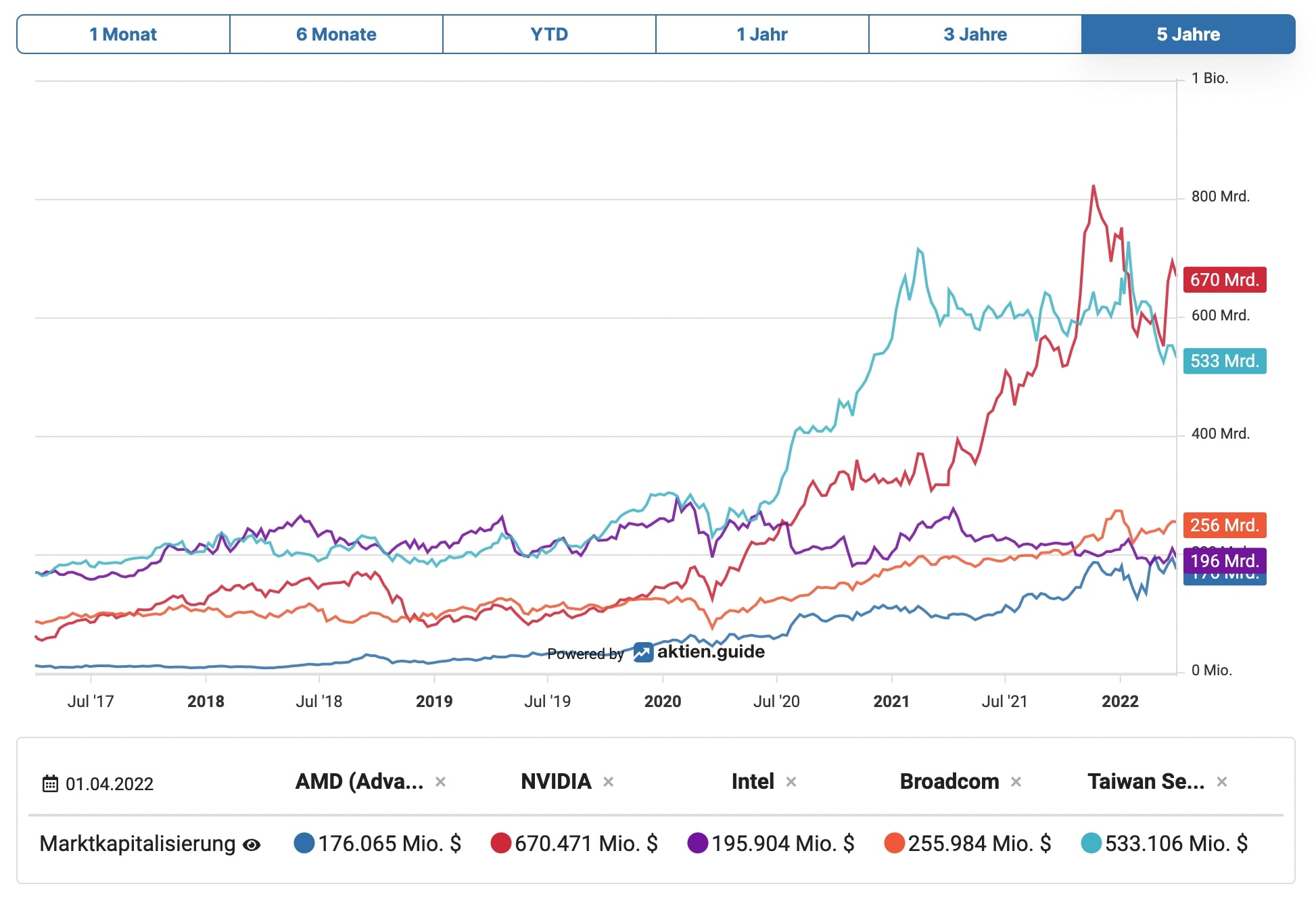The height and width of the screenshot is (899, 1316).
Task: Click the orange 256 Mrd. chart label
Action: [1225, 525]
